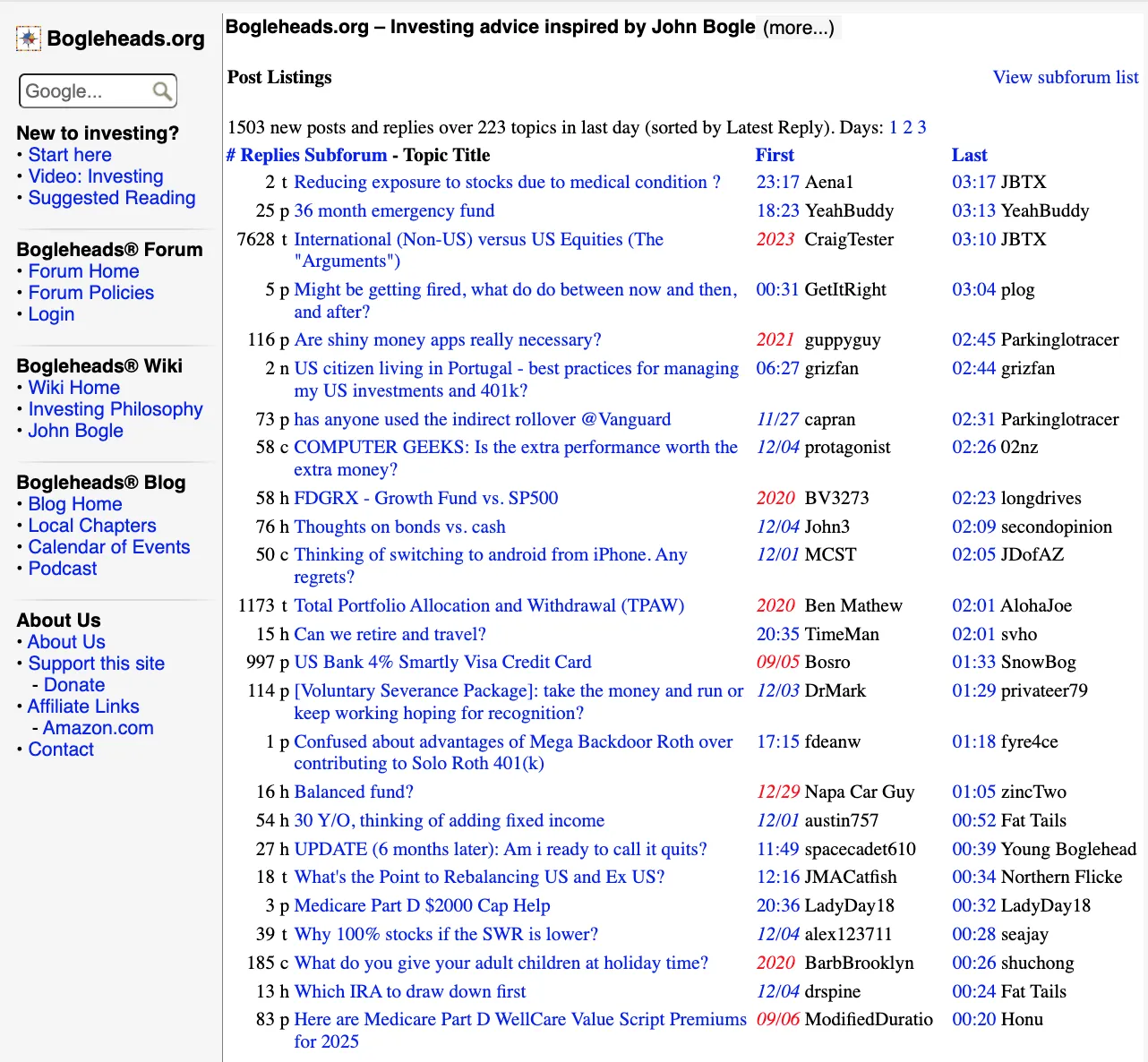Screen dimensions: 1148x1062
Task: Show posts for 2 days
Action: 907,127
